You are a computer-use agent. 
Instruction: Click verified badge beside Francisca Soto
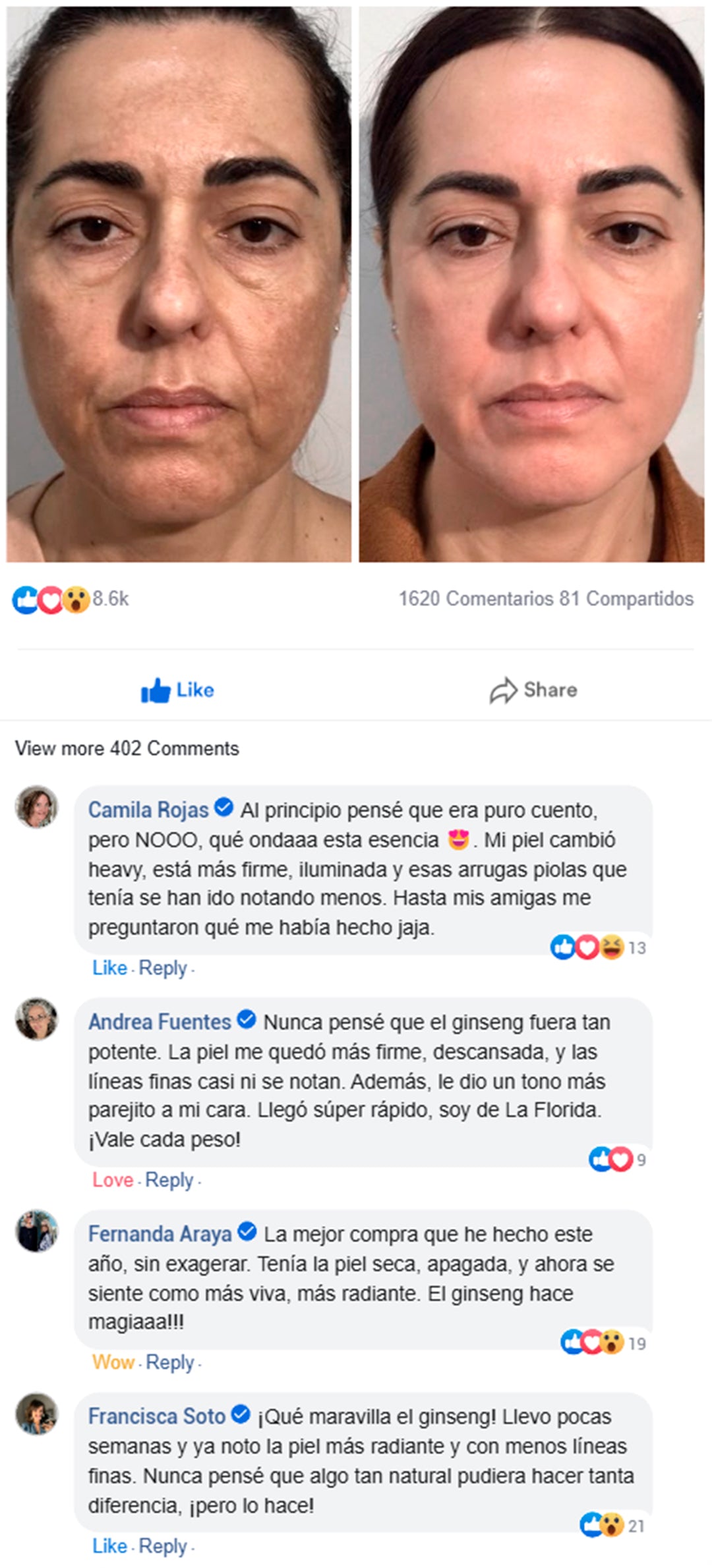click(241, 1414)
